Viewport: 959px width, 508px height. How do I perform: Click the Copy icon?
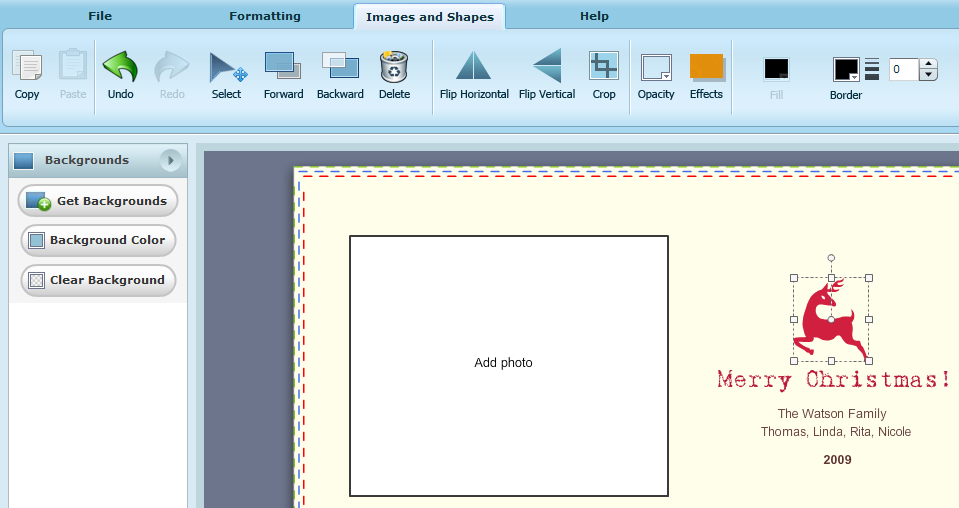pos(27,66)
